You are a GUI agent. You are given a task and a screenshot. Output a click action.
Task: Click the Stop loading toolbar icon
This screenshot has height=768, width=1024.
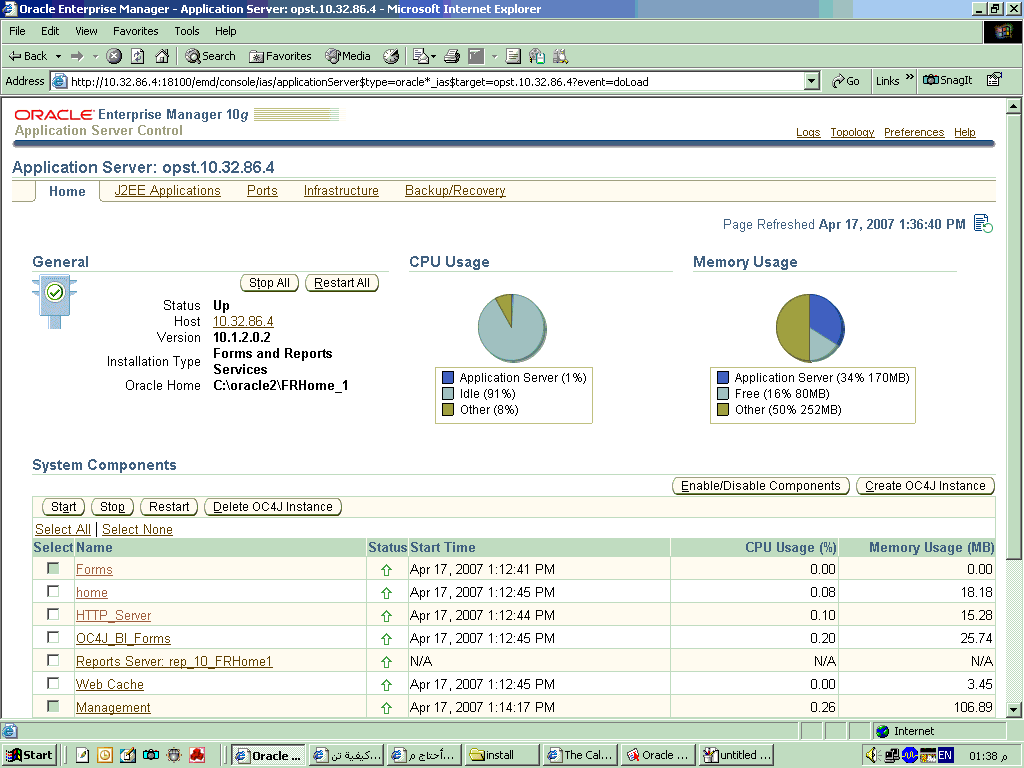[x=115, y=56]
